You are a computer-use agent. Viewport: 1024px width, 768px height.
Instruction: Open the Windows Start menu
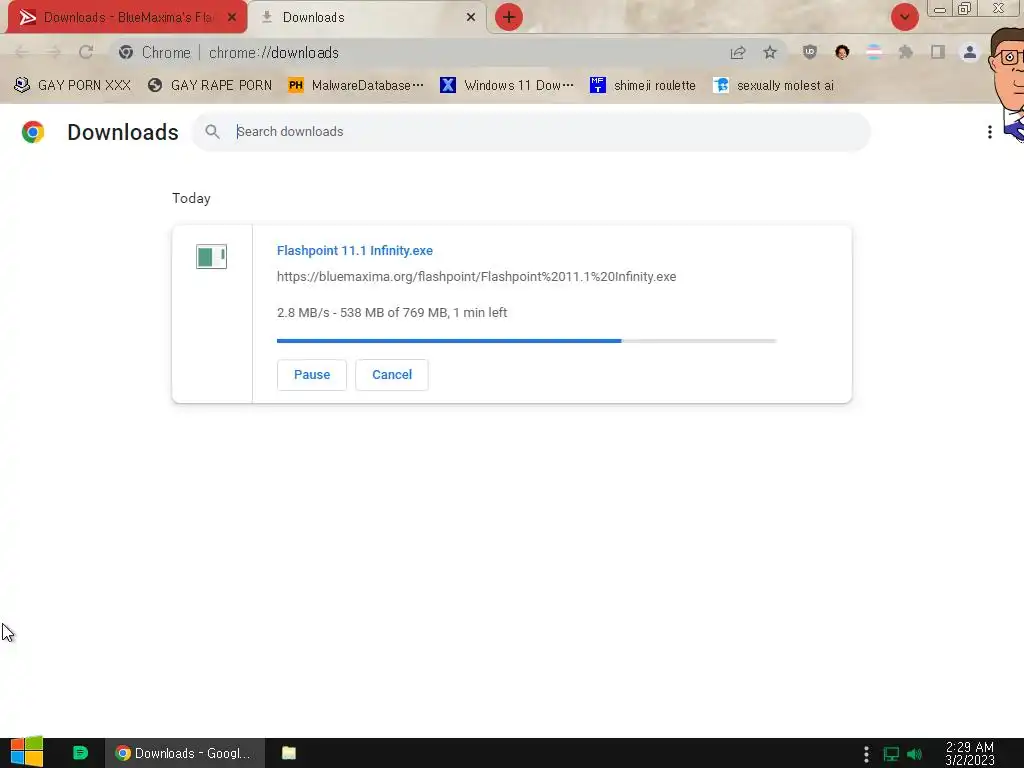pyautogui.click(x=27, y=752)
